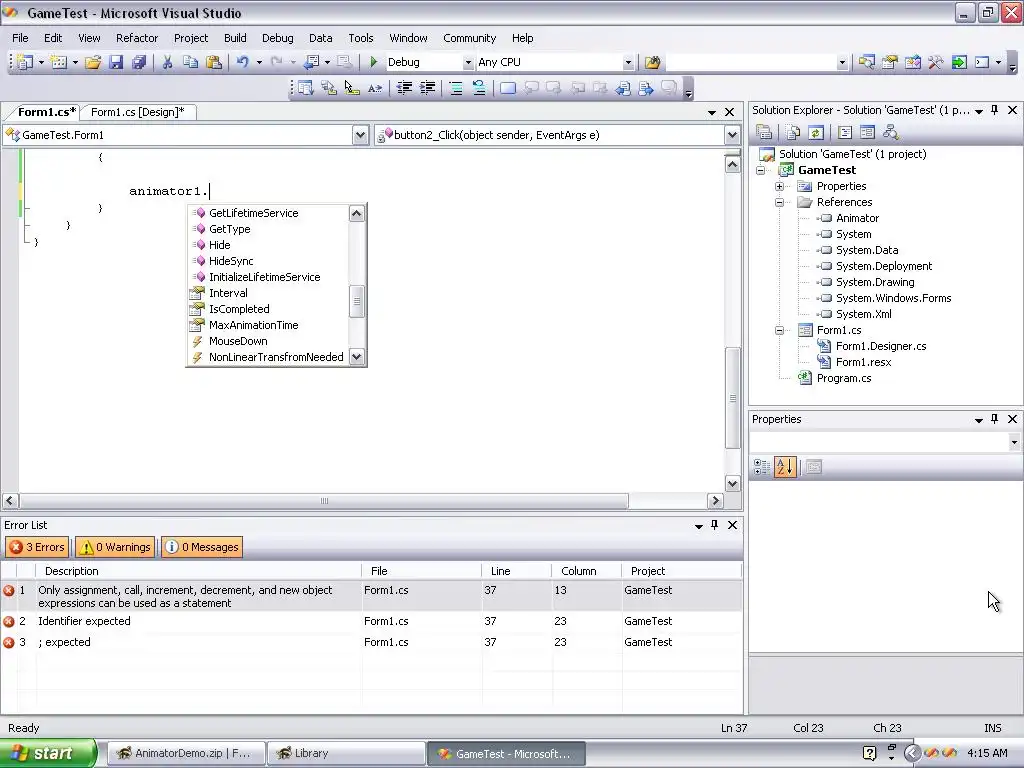
Task: Choose MaxAnimationTime from the IntelliSense list
Action: pos(253,325)
